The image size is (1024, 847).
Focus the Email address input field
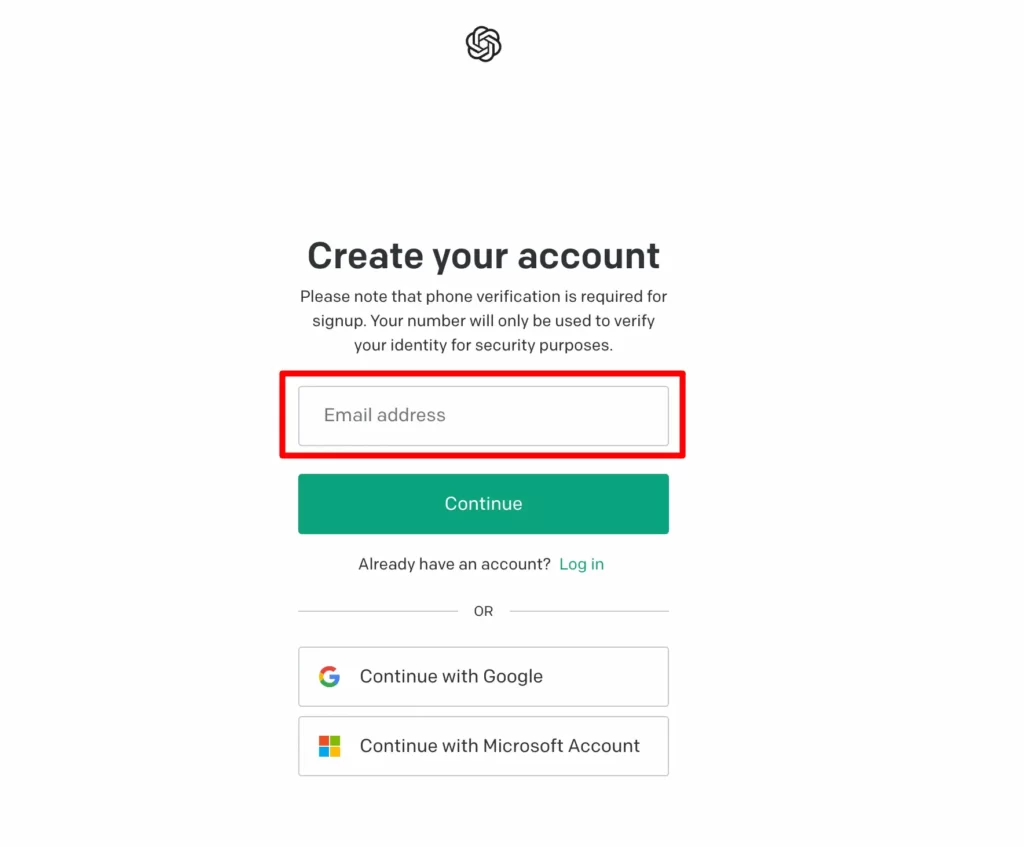(x=483, y=416)
